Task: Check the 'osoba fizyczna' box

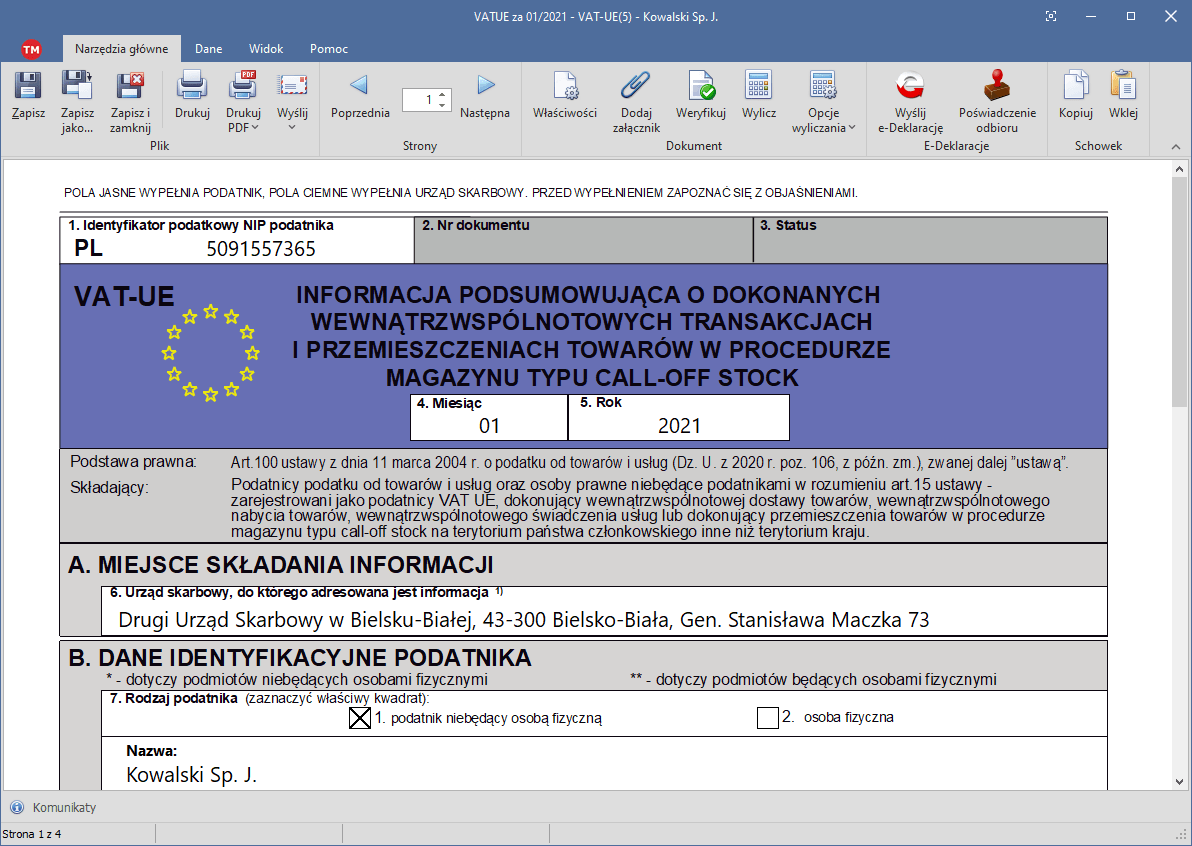Action: (767, 718)
